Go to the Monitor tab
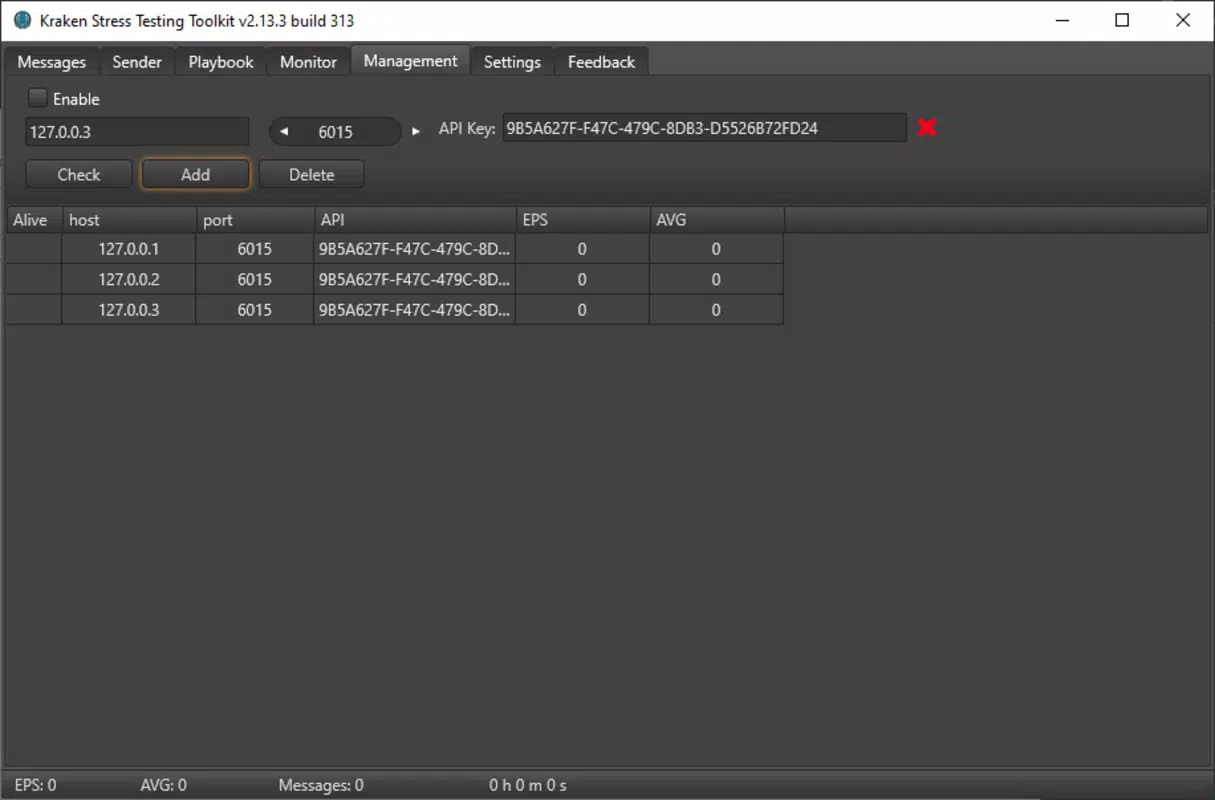The height and width of the screenshot is (800, 1215). pos(308,62)
